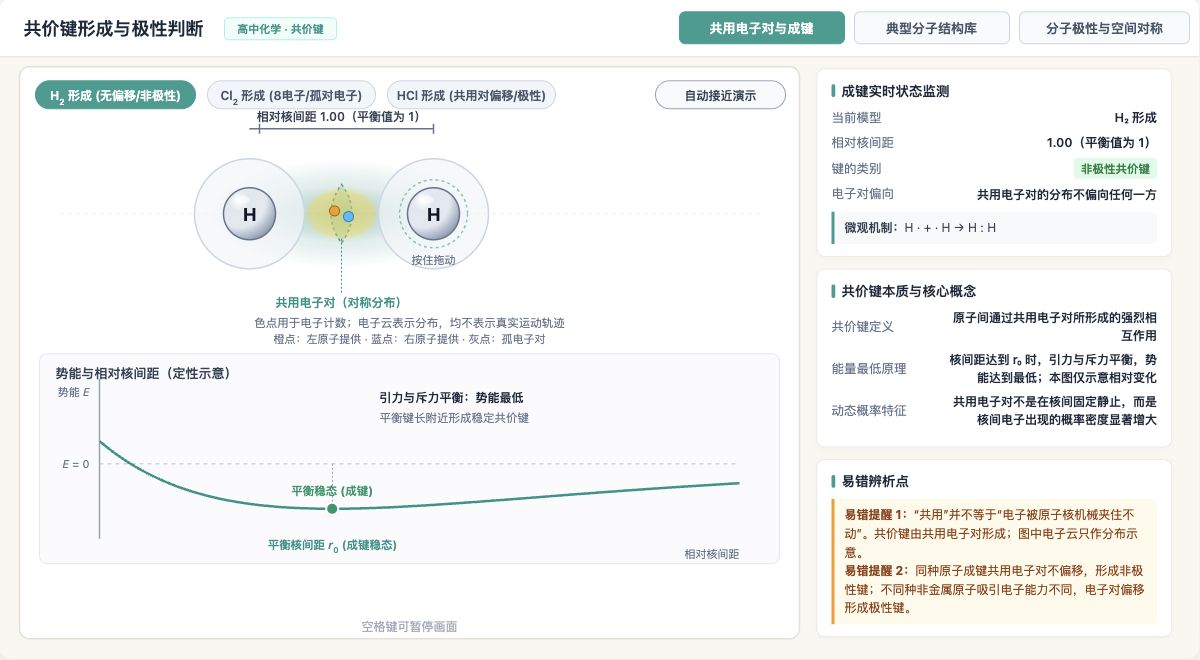The width and height of the screenshot is (1200, 660).
Task: Click 引力与斥力平衡：势能最低 annotation
Action: click(x=451, y=397)
